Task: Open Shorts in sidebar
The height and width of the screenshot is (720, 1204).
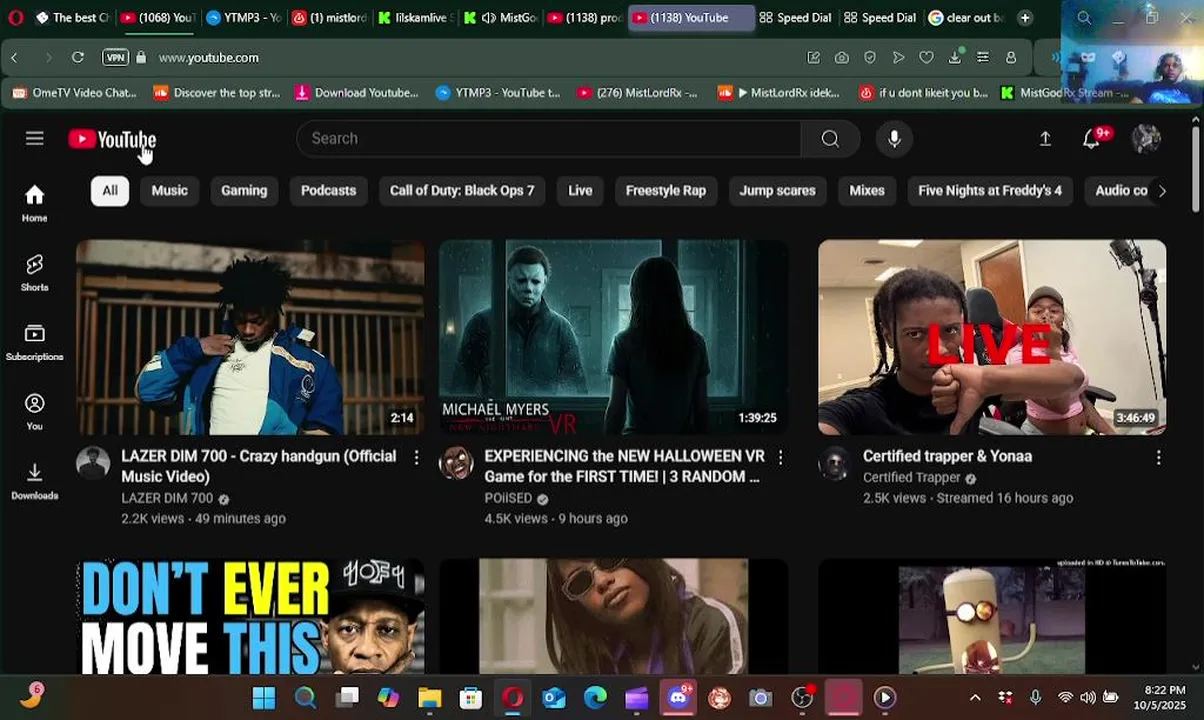Action: pyautogui.click(x=35, y=272)
